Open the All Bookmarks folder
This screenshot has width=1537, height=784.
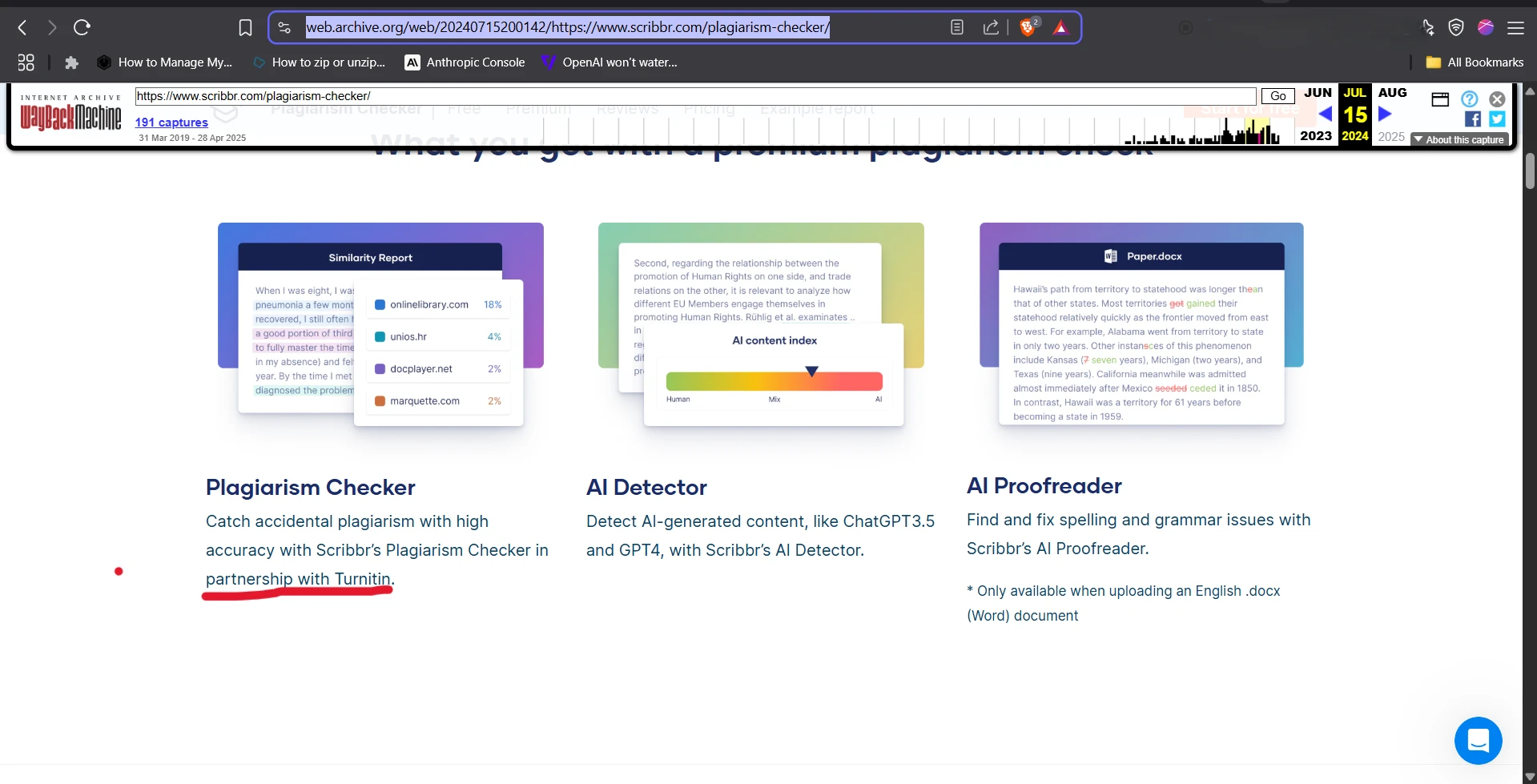(1475, 62)
